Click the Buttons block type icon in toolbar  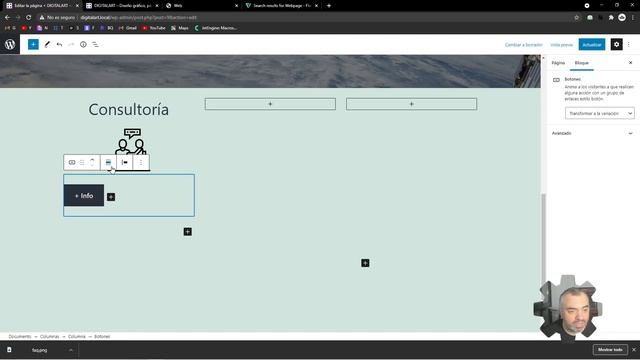(x=72, y=162)
